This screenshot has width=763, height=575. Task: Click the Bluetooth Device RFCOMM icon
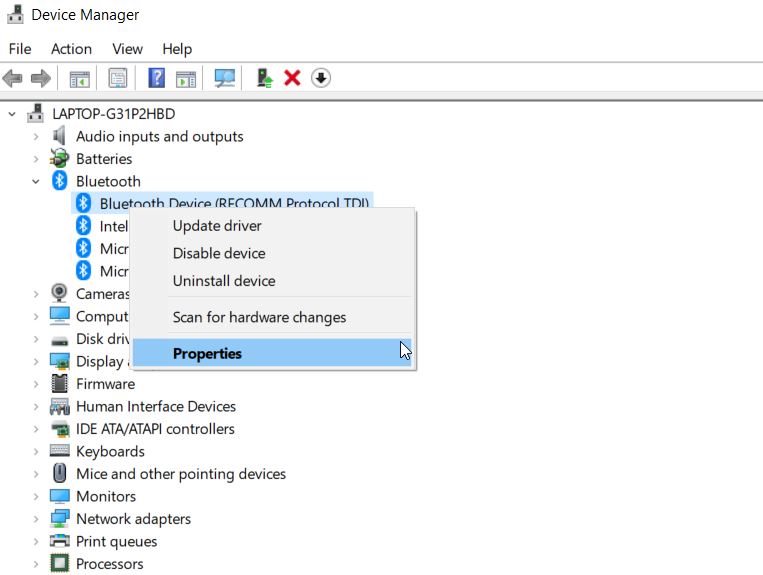83,203
